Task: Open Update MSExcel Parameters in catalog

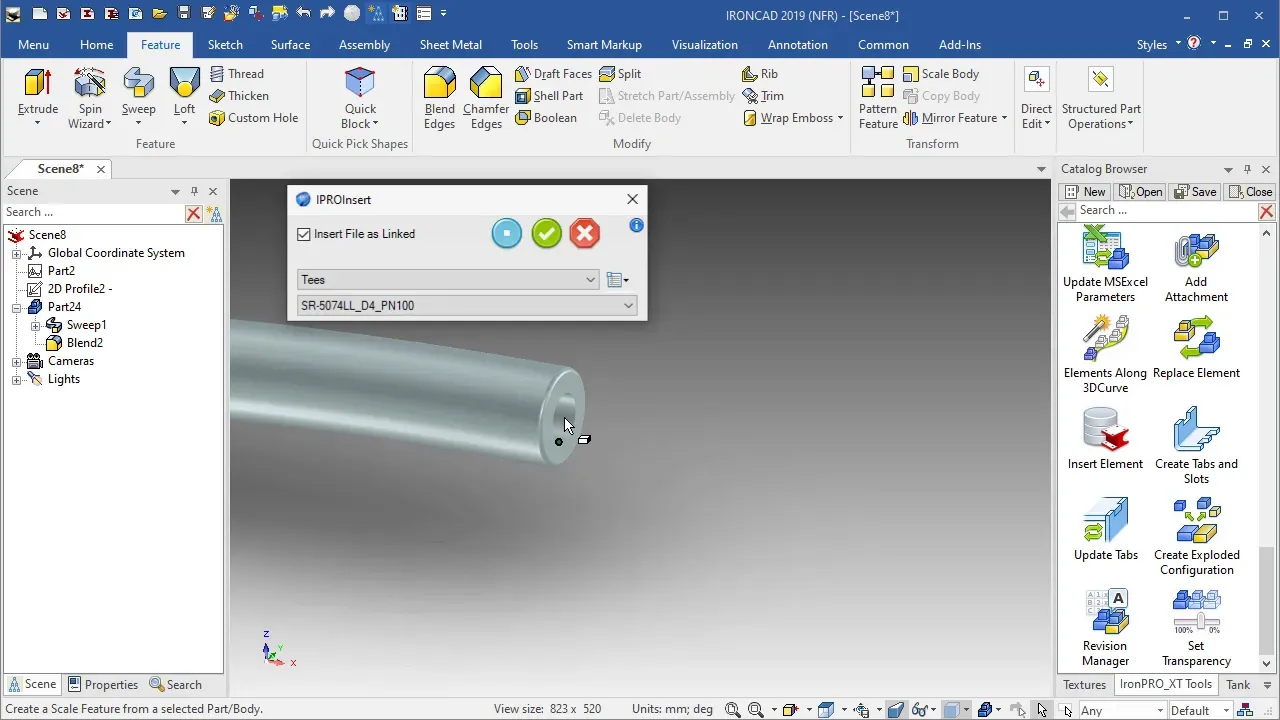Action: pos(1105,265)
